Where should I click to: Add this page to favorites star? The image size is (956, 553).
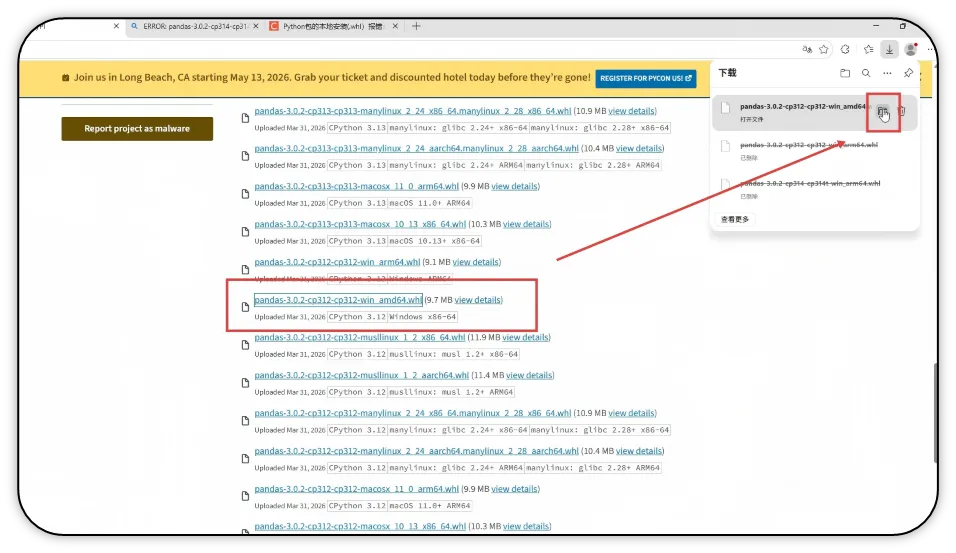coord(824,49)
